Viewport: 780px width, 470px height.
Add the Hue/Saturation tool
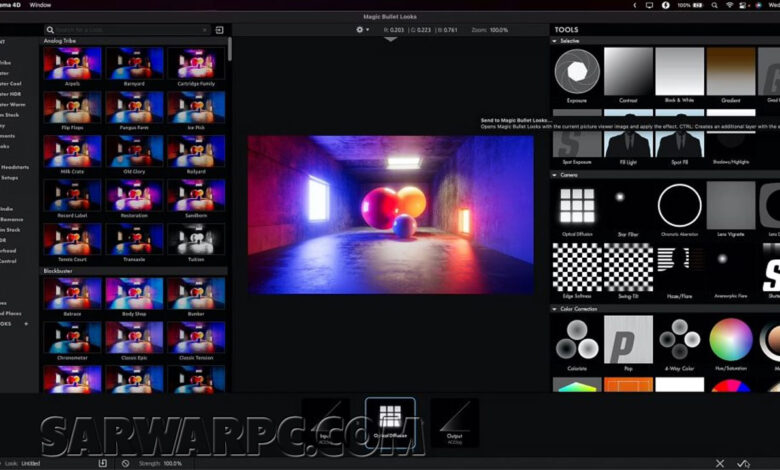click(731, 340)
